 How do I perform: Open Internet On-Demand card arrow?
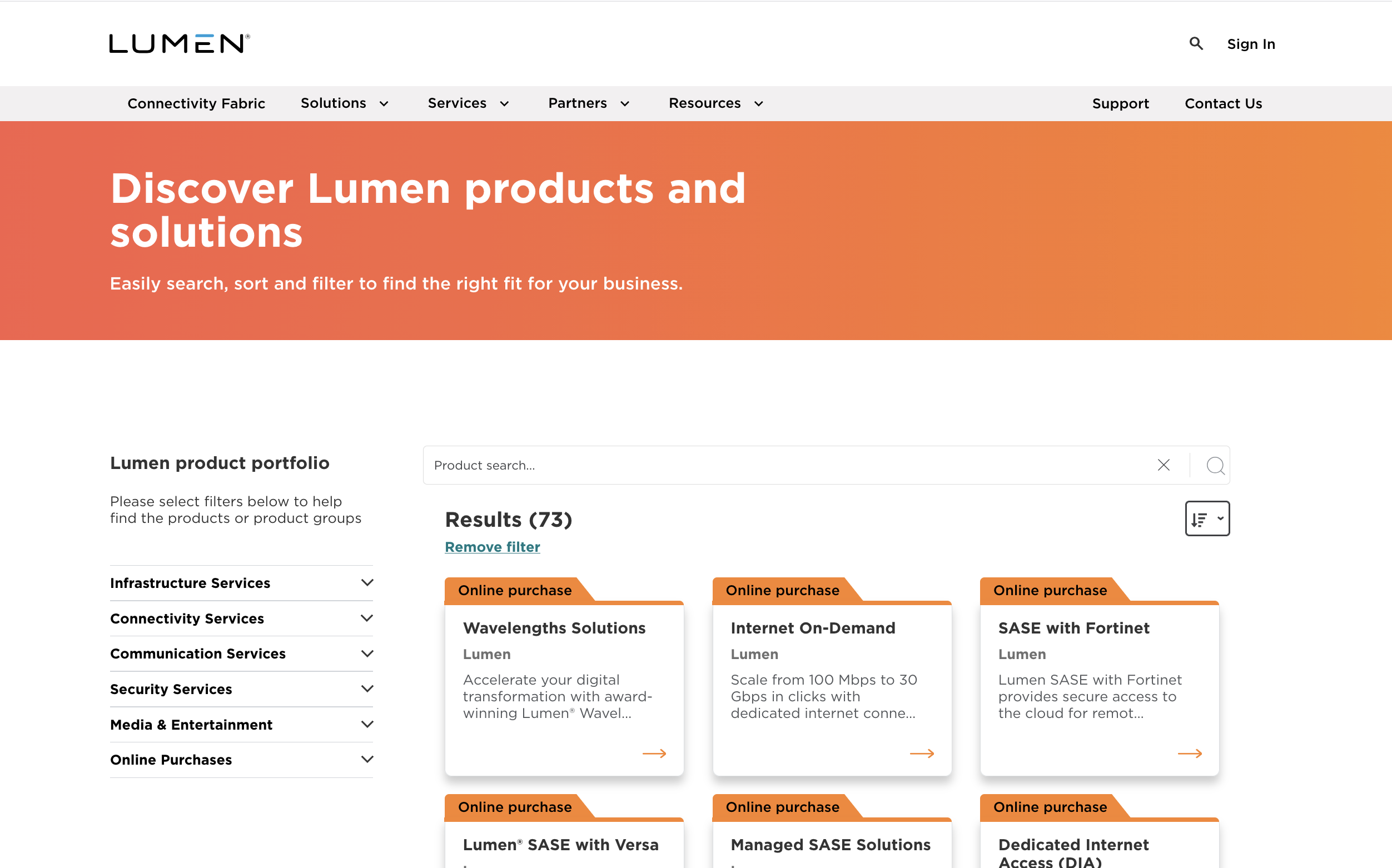[922, 753]
